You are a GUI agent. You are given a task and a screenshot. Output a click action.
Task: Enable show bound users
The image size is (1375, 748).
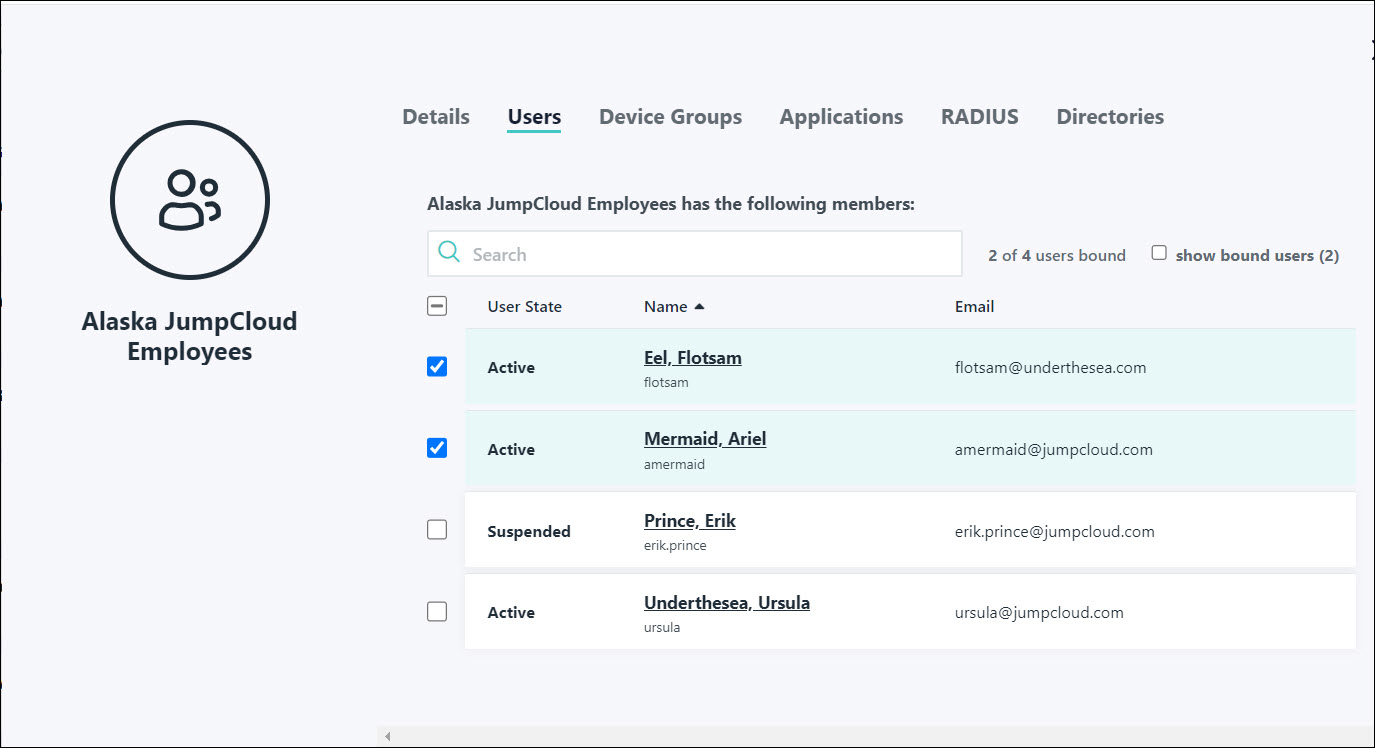[1159, 252]
